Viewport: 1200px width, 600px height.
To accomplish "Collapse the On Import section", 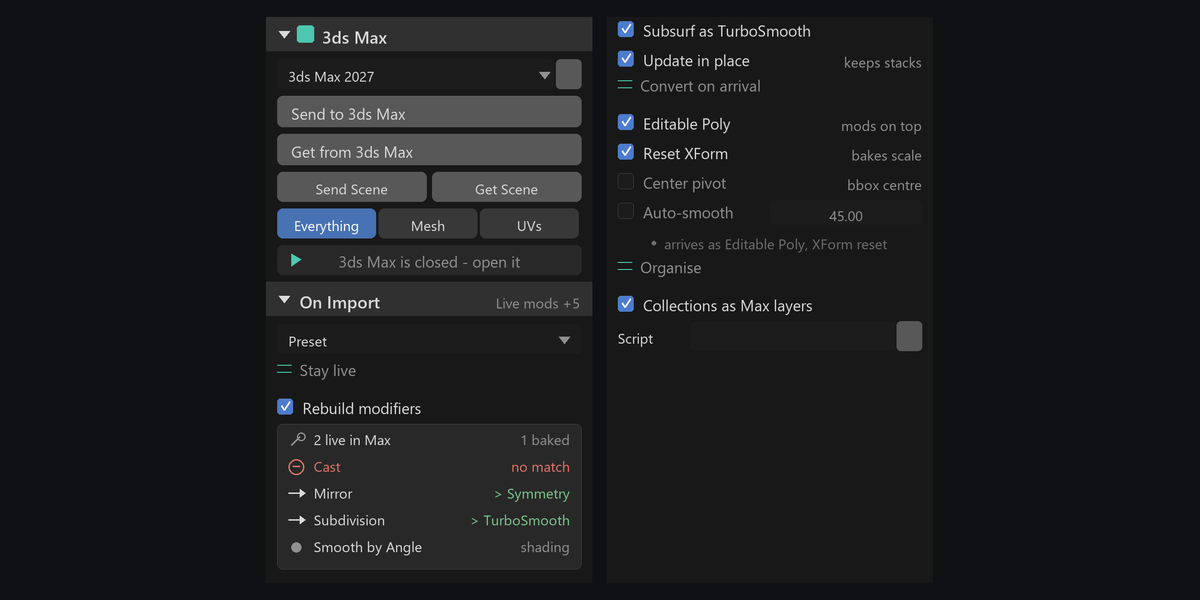I will pyautogui.click(x=285, y=301).
